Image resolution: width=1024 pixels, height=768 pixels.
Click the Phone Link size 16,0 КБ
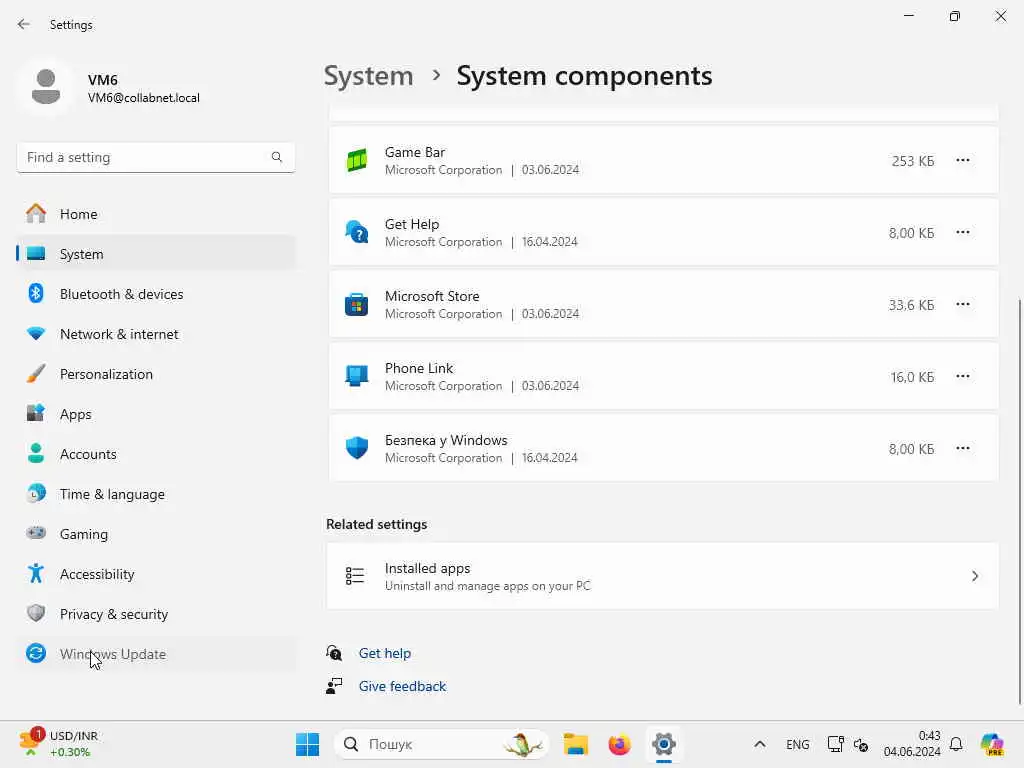(912, 377)
